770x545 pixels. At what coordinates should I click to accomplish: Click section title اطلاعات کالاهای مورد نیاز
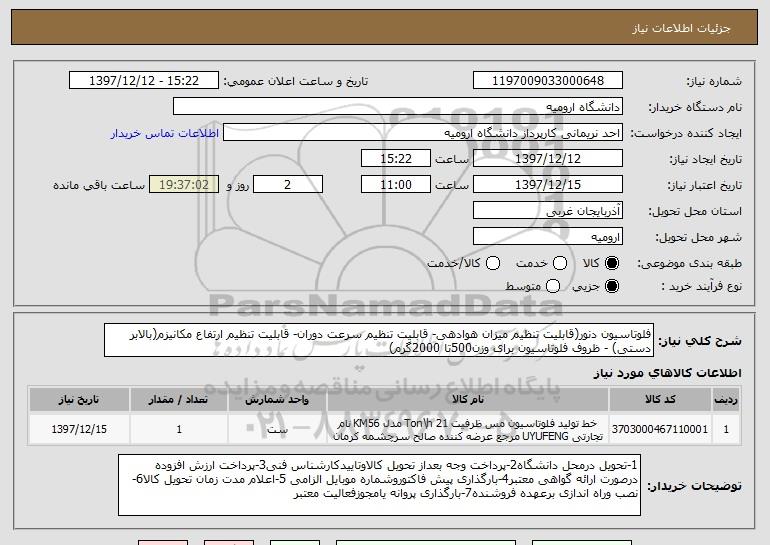pyautogui.click(x=667, y=373)
